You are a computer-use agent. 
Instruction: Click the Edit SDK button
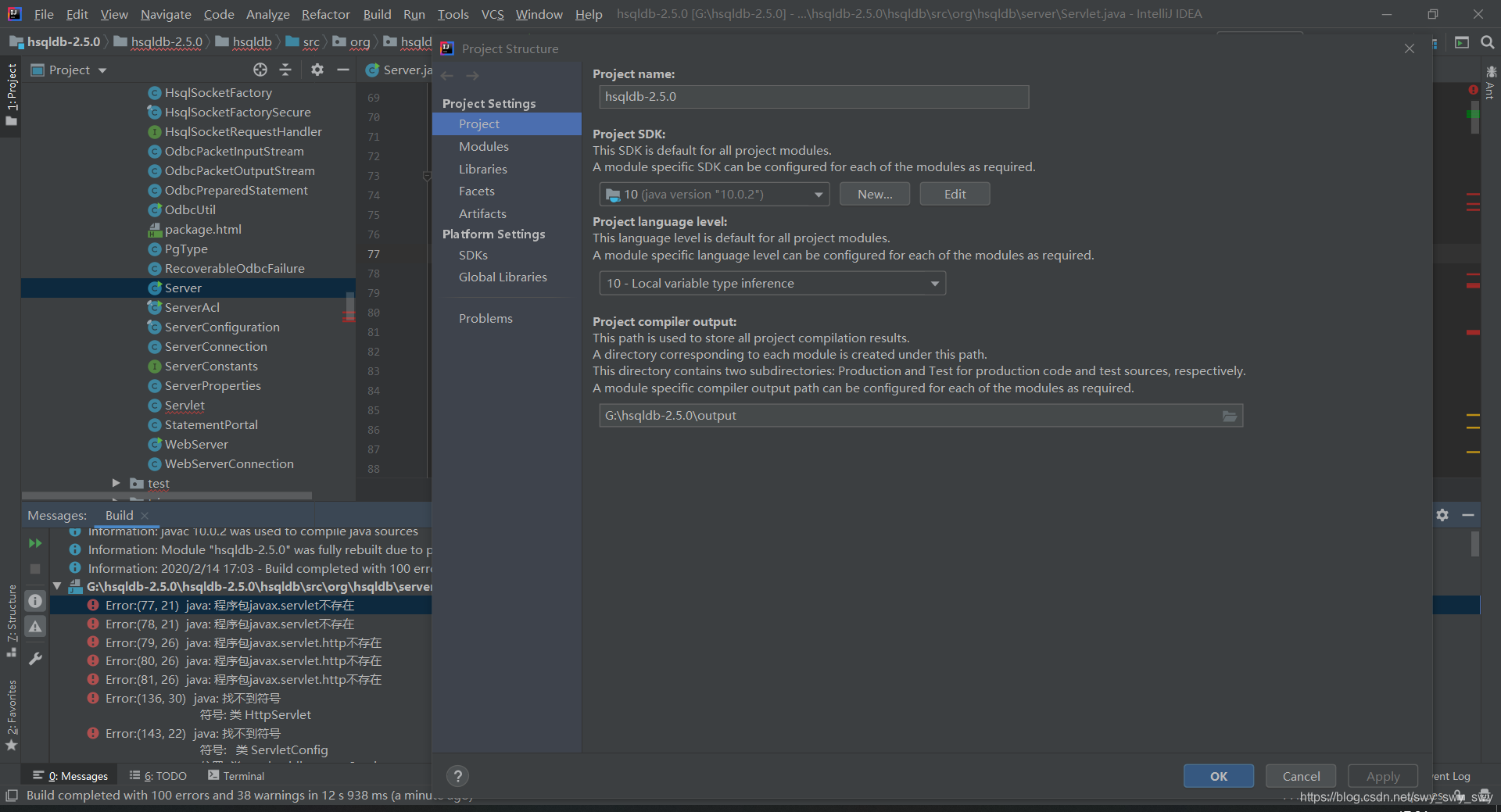tap(955, 195)
